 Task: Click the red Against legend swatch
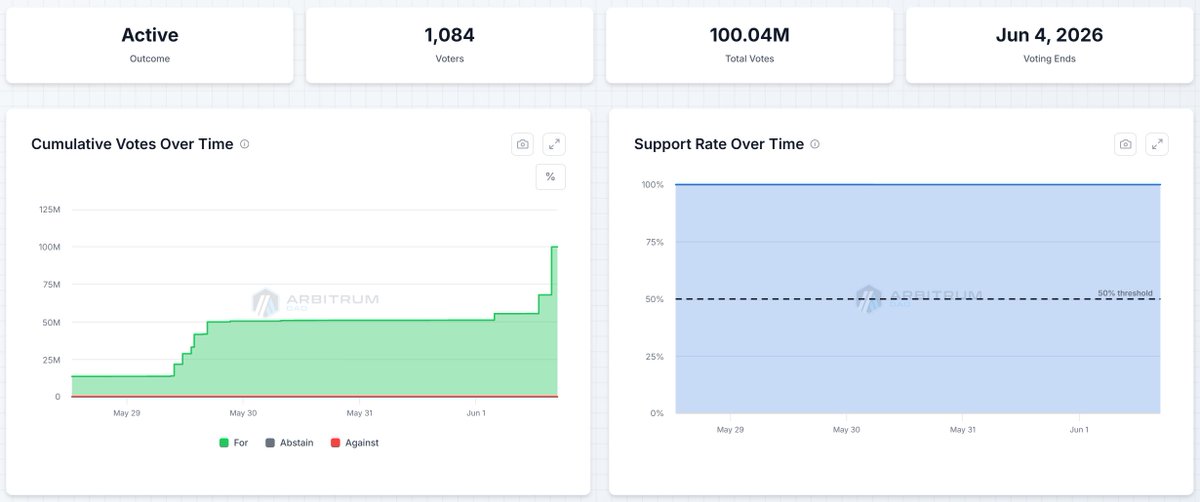pyautogui.click(x=335, y=442)
